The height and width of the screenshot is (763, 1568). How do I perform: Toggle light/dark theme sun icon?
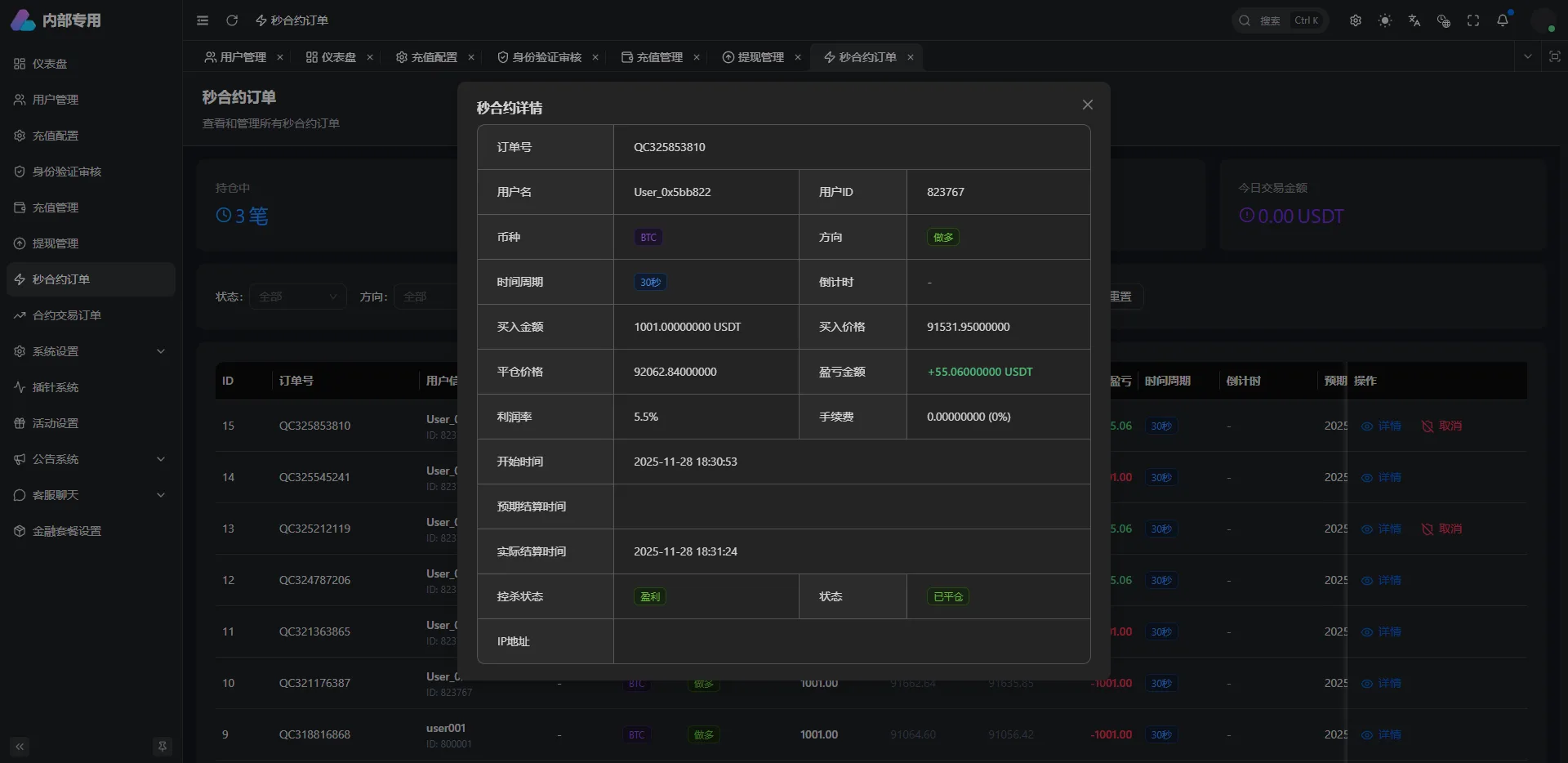click(x=1385, y=20)
